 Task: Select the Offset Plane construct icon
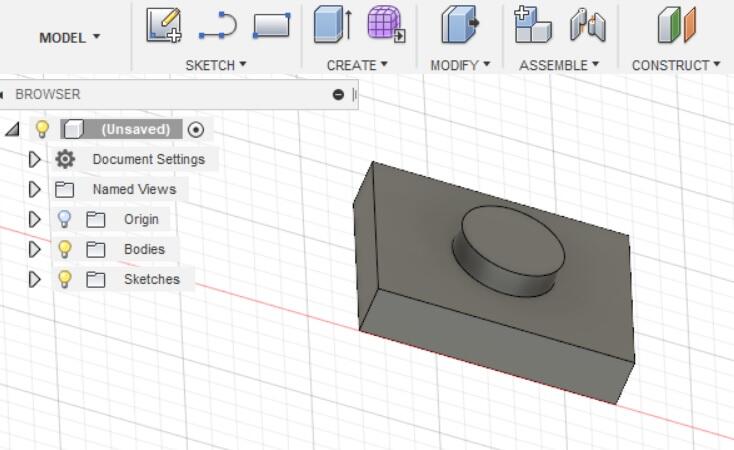tap(677, 25)
